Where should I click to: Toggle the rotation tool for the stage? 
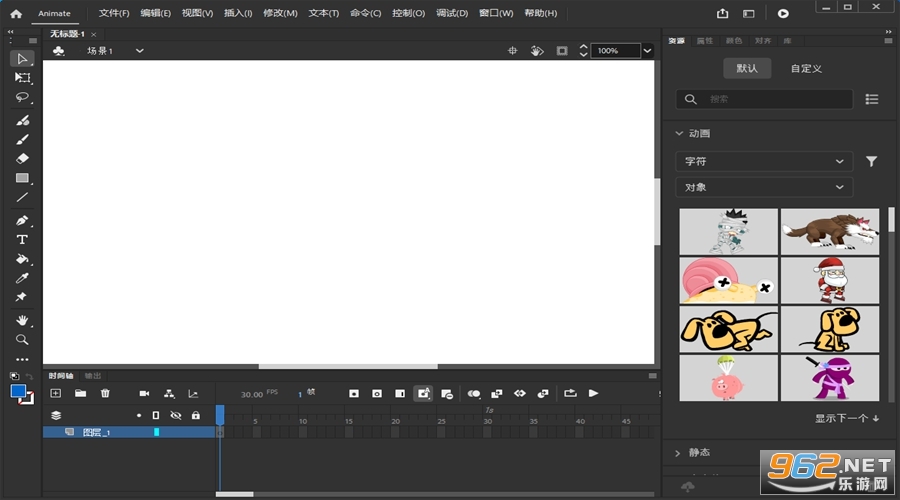[537, 51]
